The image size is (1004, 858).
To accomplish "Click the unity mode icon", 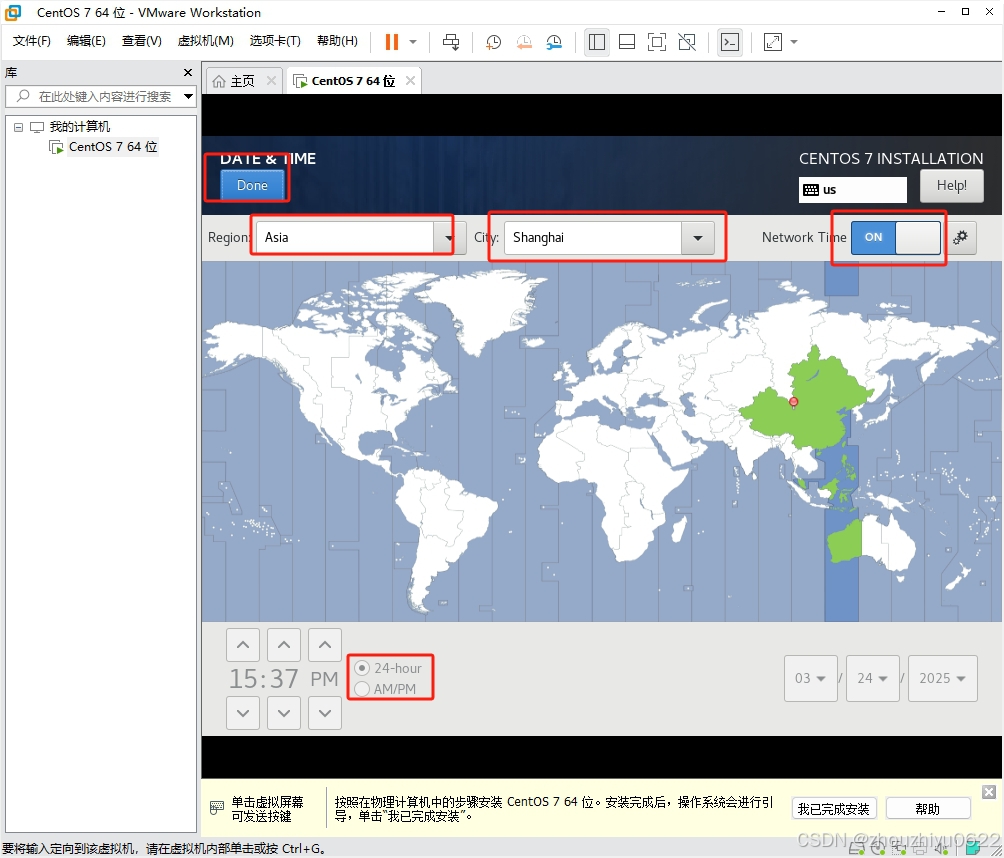I will point(687,42).
